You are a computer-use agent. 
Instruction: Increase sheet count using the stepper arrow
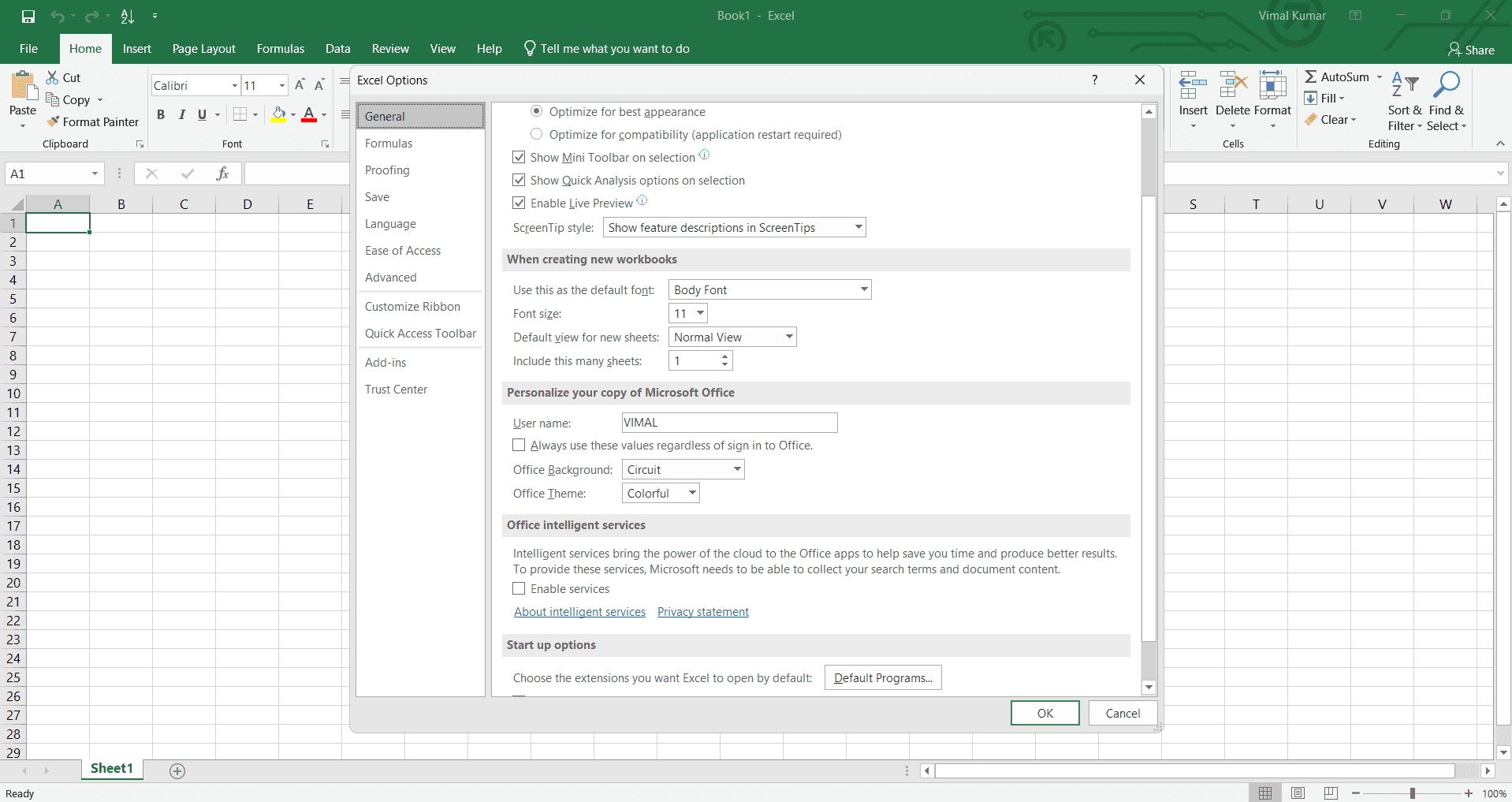(x=724, y=356)
